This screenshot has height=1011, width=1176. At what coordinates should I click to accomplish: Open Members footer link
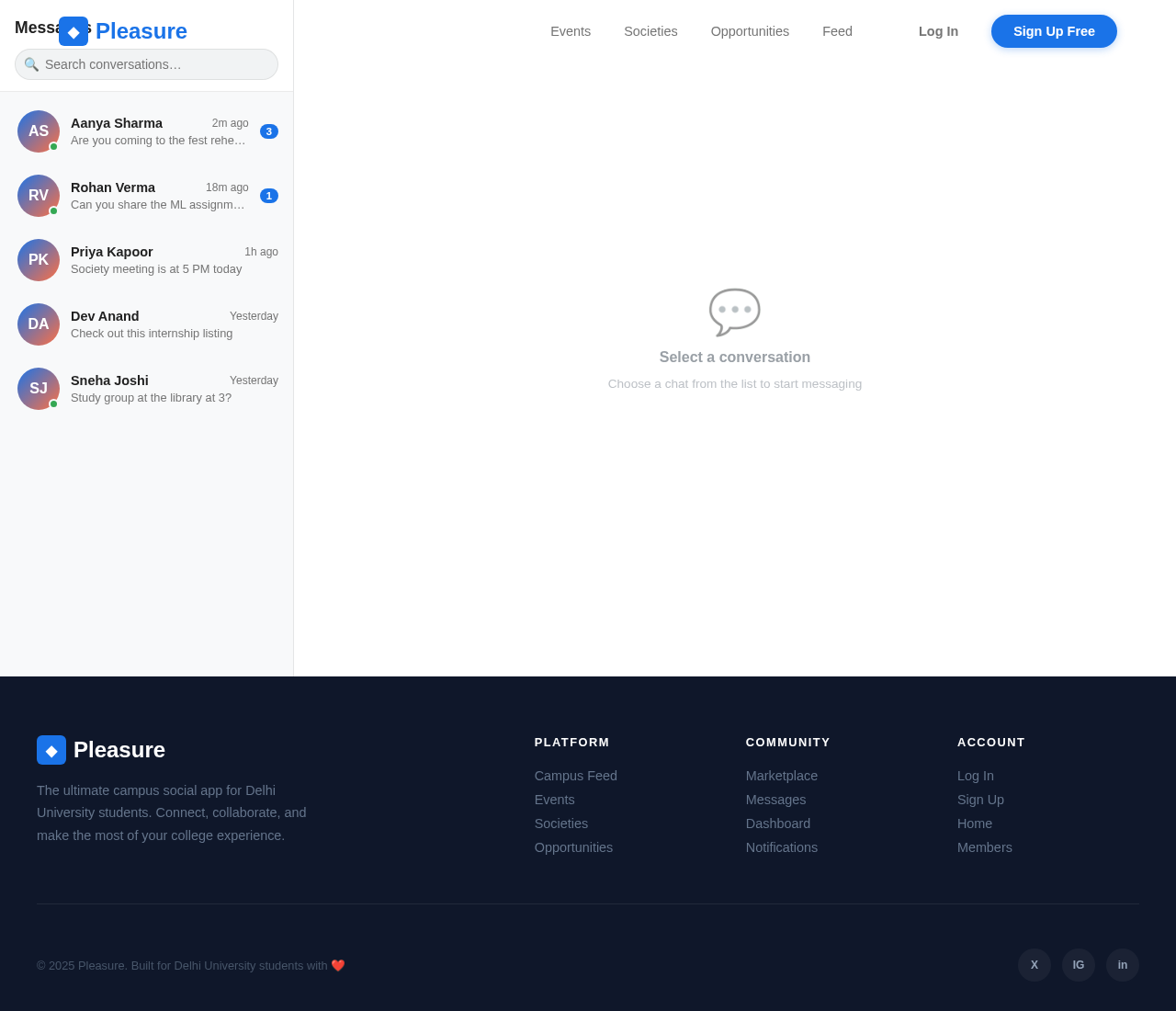click(x=985, y=847)
